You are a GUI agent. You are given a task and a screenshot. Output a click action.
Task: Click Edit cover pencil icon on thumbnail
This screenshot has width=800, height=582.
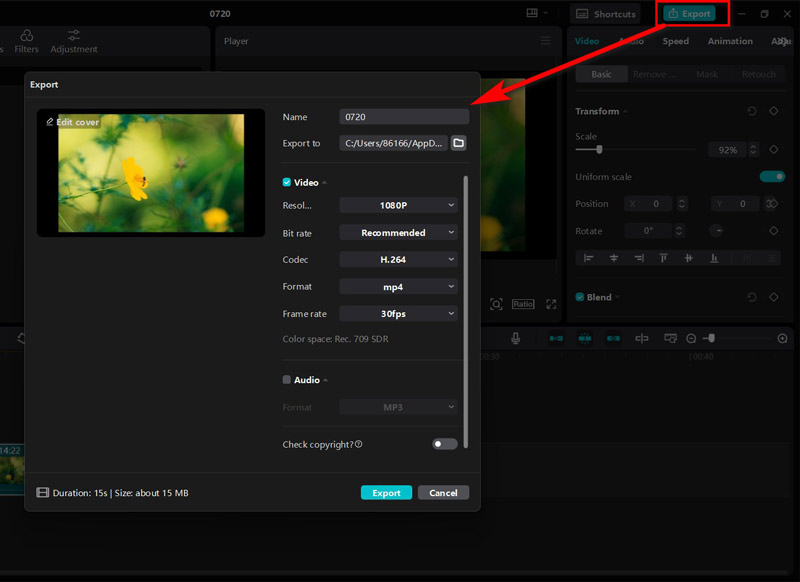point(49,122)
